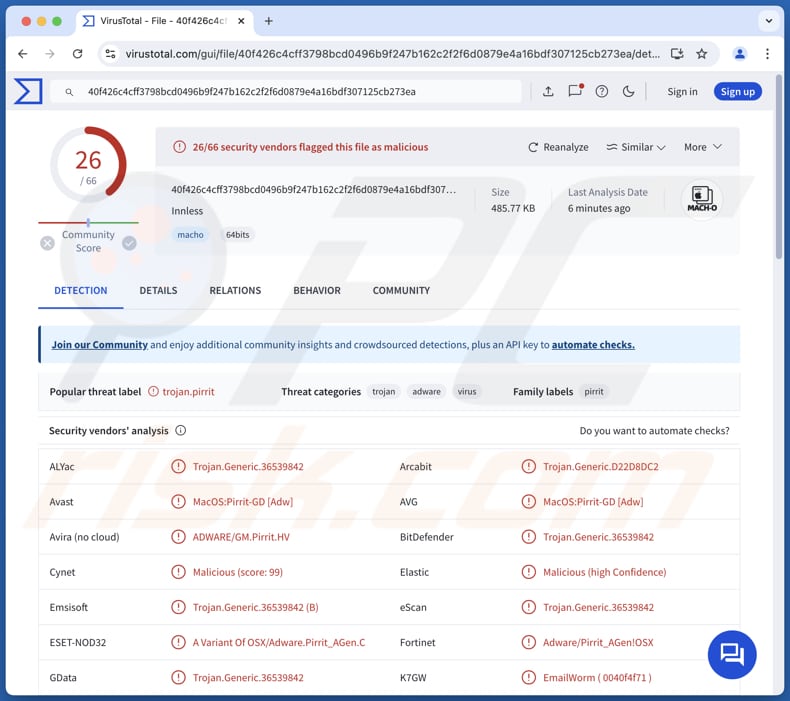The image size is (790, 701).
Task: Click the browser back arrow
Action: point(23,53)
